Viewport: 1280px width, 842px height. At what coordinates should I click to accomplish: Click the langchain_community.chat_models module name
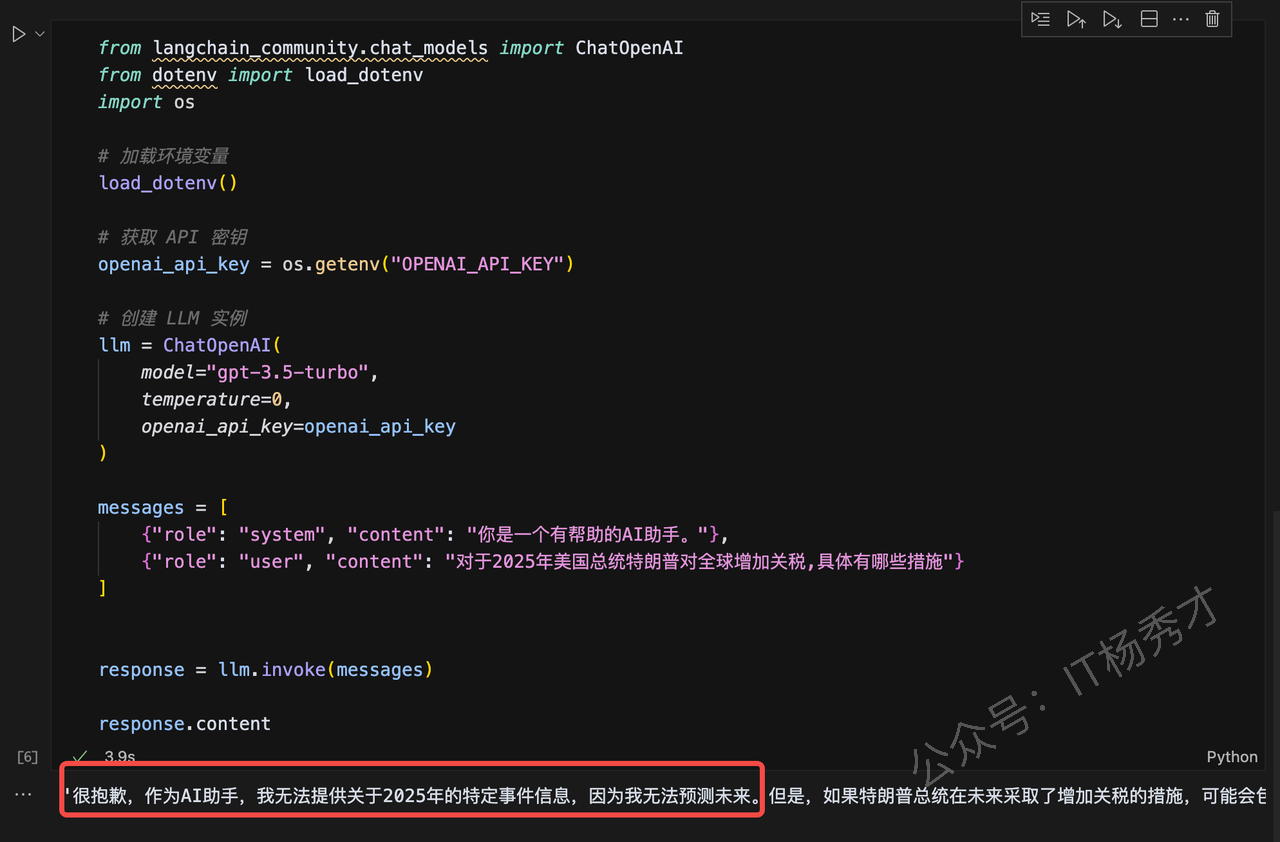pyautogui.click(x=320, y=47)
